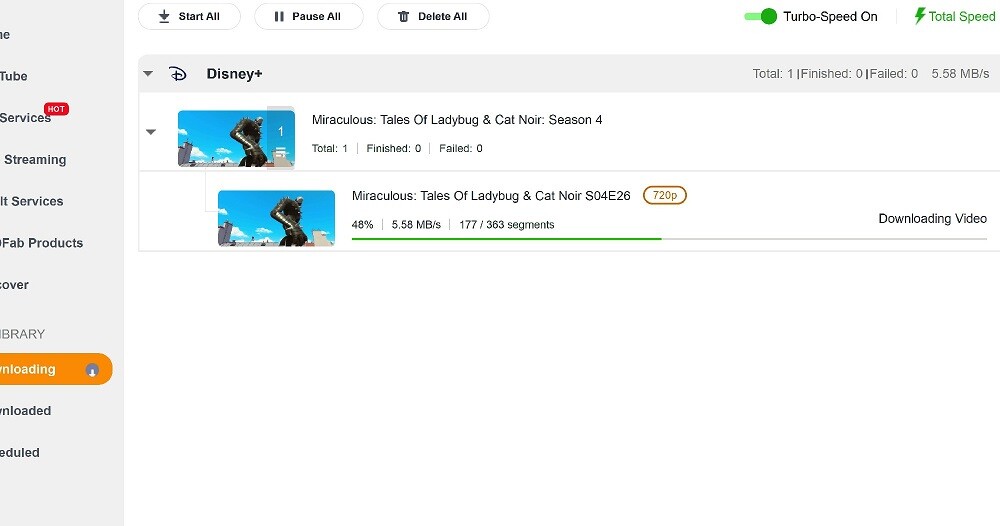Collapse the Miraculous Season 4 episode list
Screen dimensions: 1000x526
[x=151, y=132]
